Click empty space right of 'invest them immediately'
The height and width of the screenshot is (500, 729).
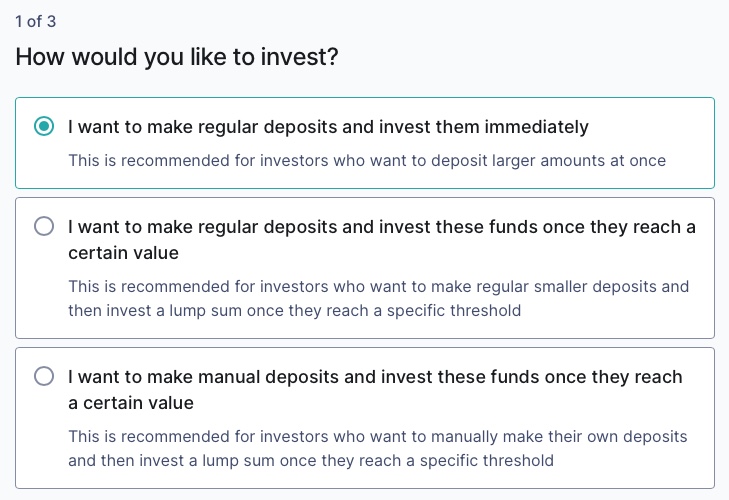[x=650, y=127]
